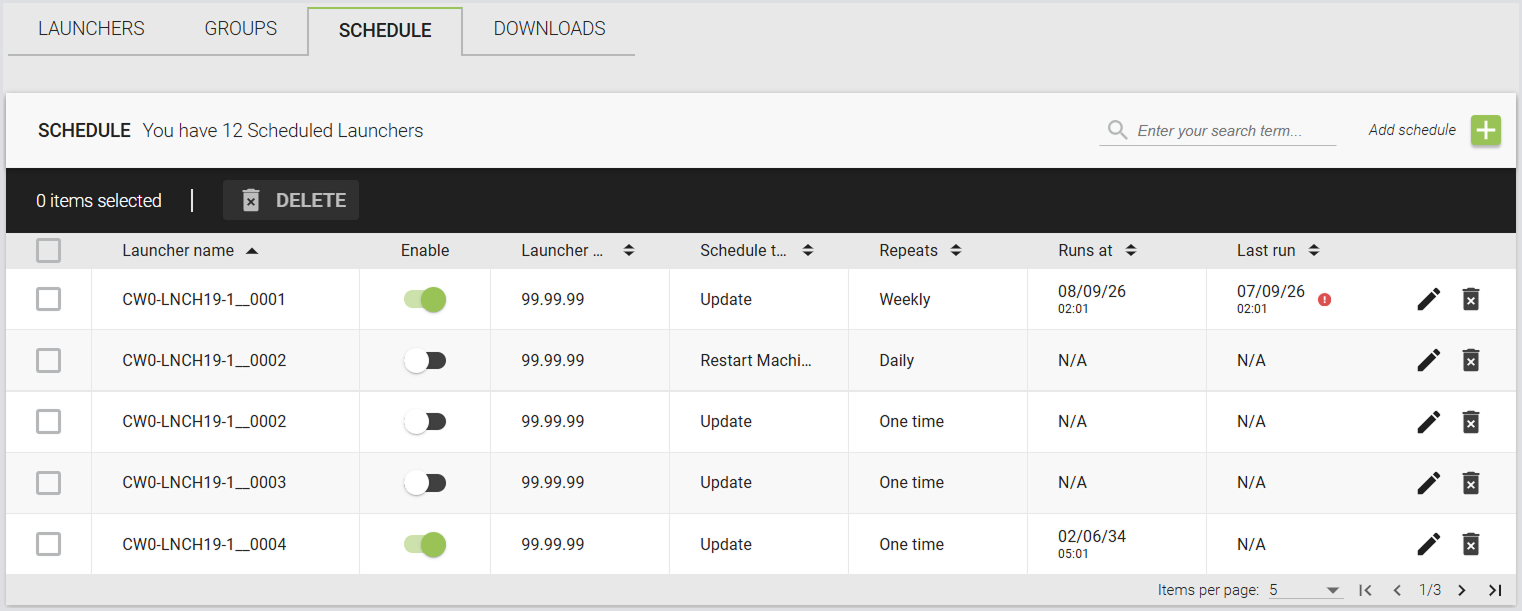Turn on the enable toggle for CW0-LNCH19-1__0003
1522x611 pixels.
[x=425, y=483]
